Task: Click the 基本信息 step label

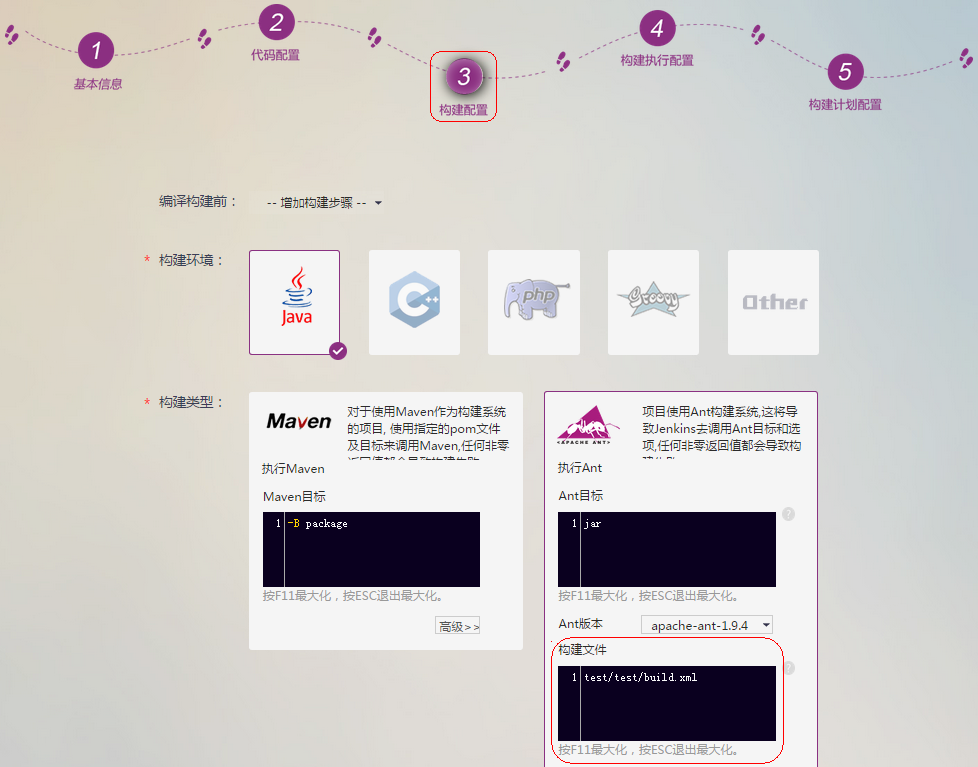Action: [x=98, y=84]
